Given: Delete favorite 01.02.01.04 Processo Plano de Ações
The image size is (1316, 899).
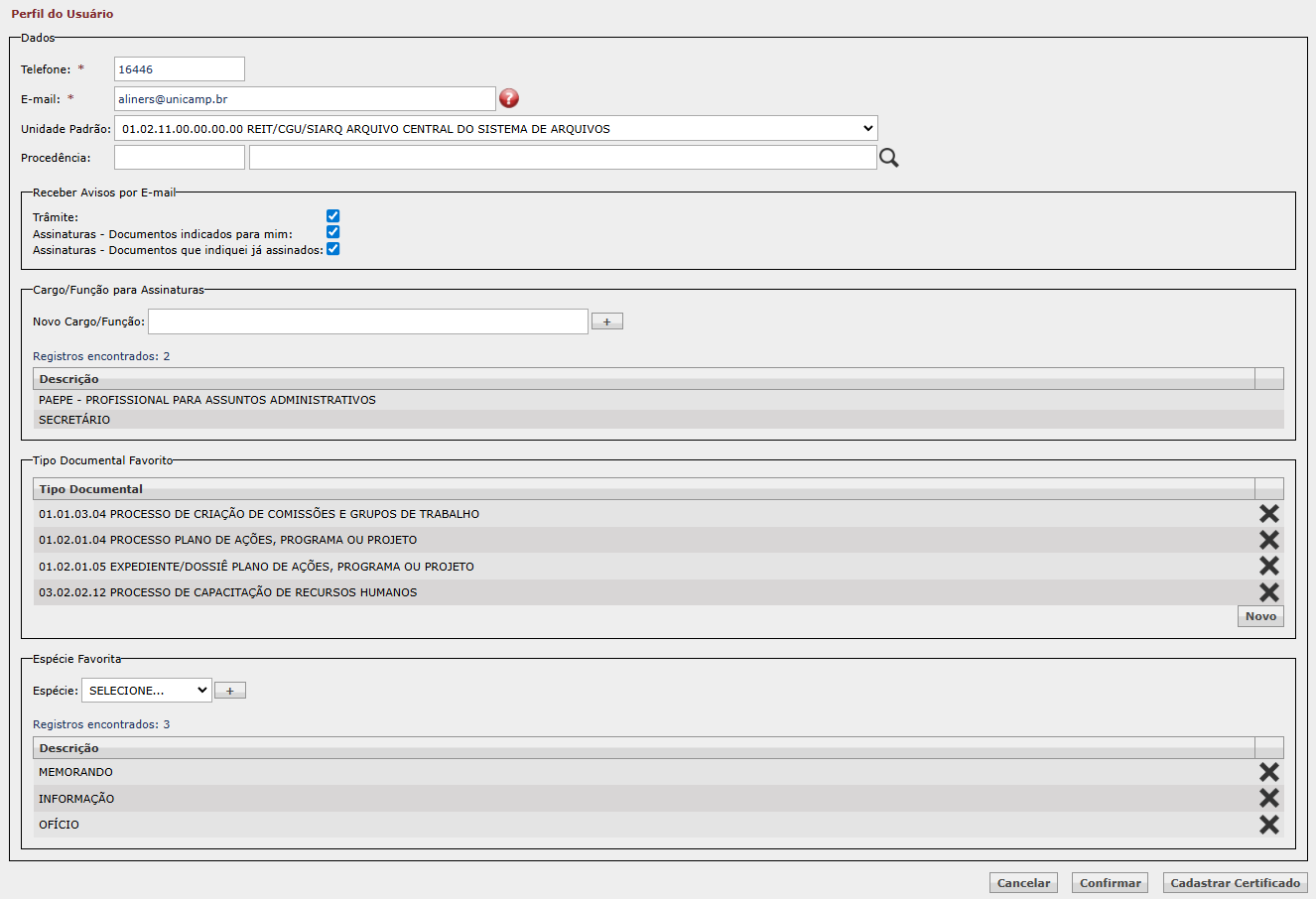Looking at the screenshot, I should point(1268,540).
